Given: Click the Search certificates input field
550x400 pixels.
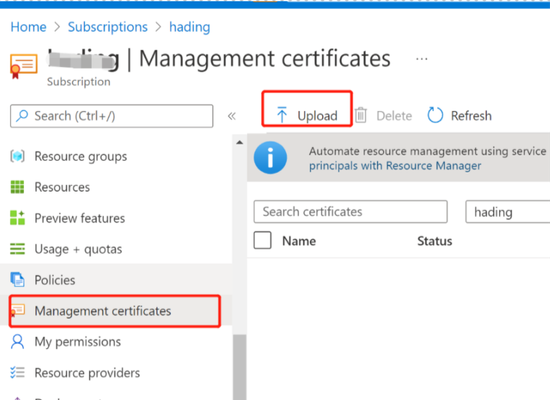Looking at the screenshot, I should [350, 212].
